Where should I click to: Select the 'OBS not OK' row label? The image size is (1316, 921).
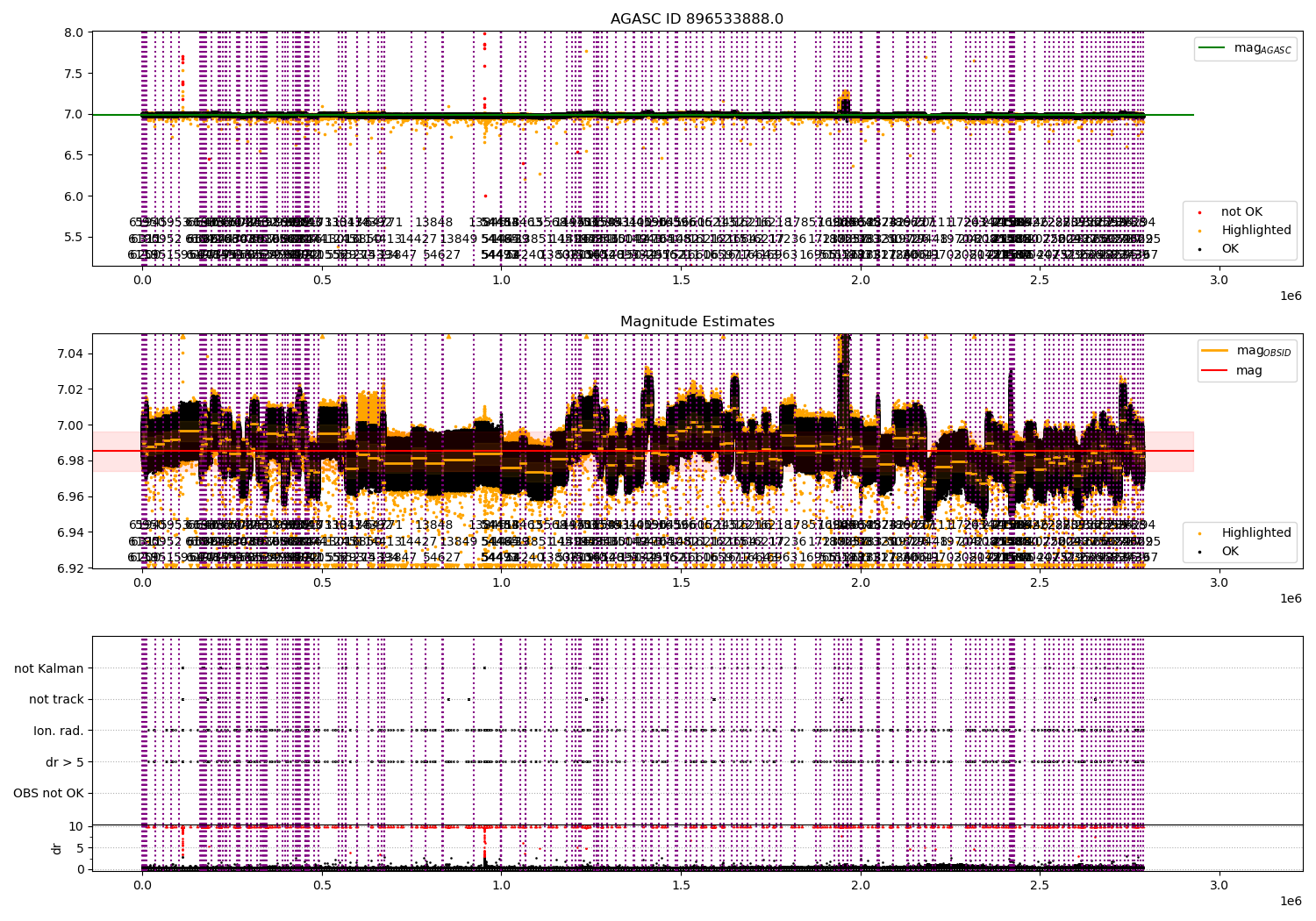[x=48, y=793]
